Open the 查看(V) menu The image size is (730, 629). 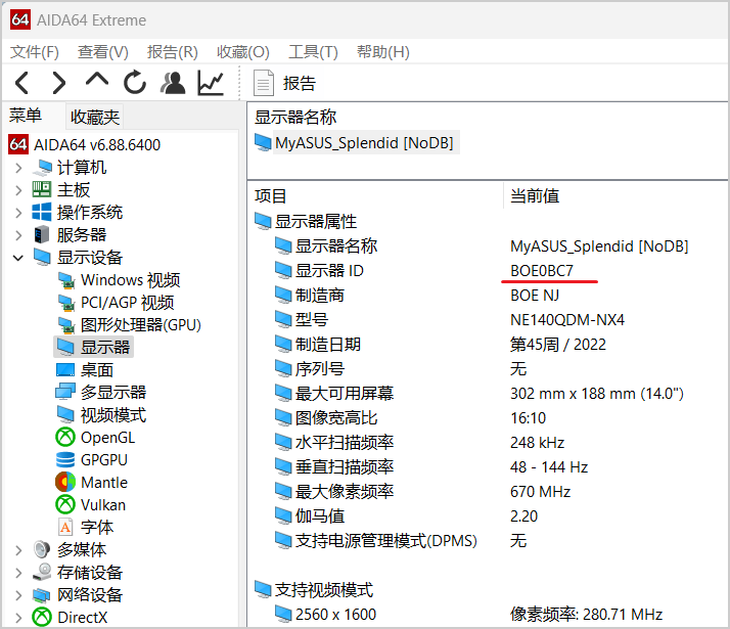tap(103, 52)
